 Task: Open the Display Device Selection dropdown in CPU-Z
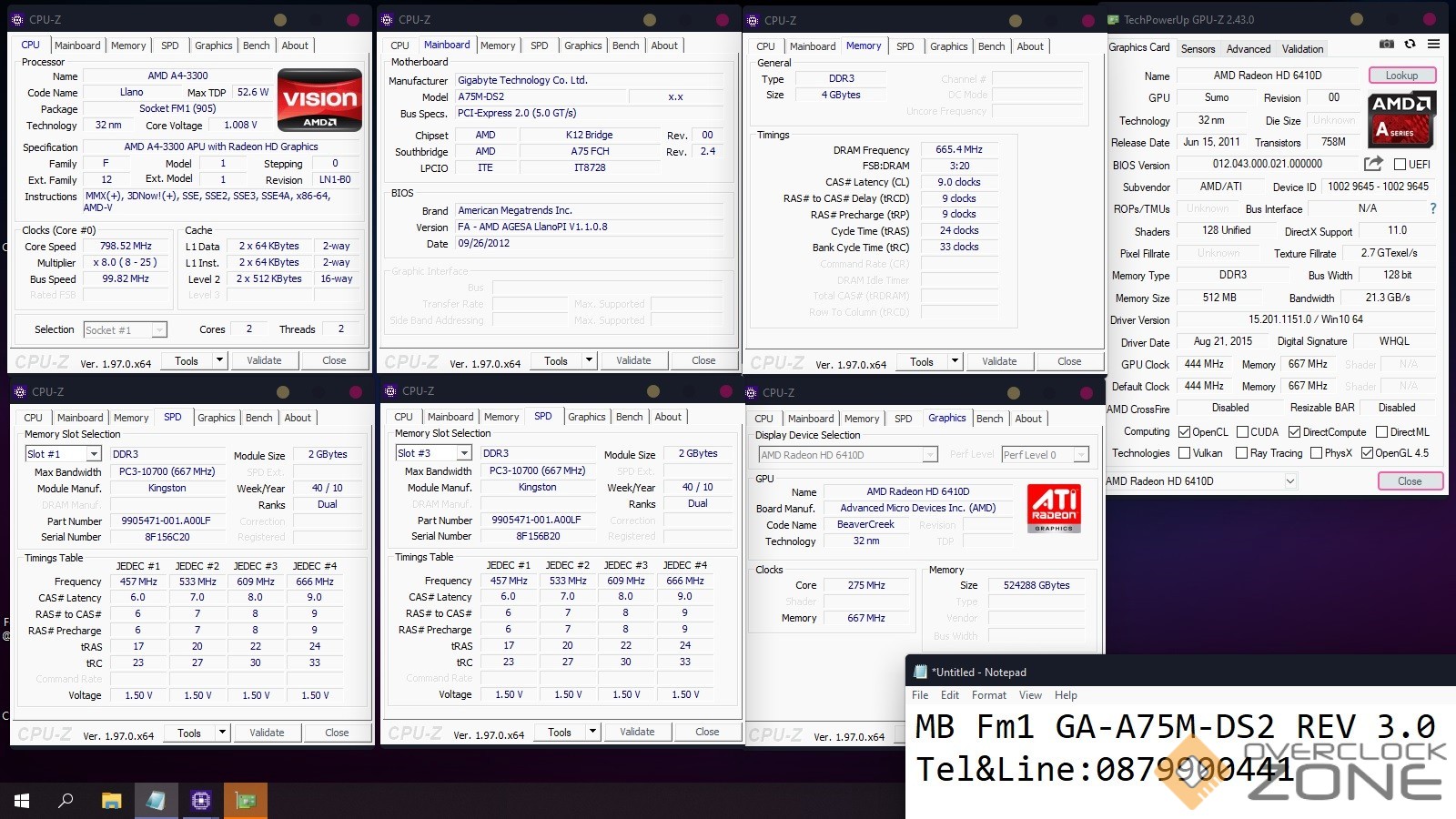930,455
